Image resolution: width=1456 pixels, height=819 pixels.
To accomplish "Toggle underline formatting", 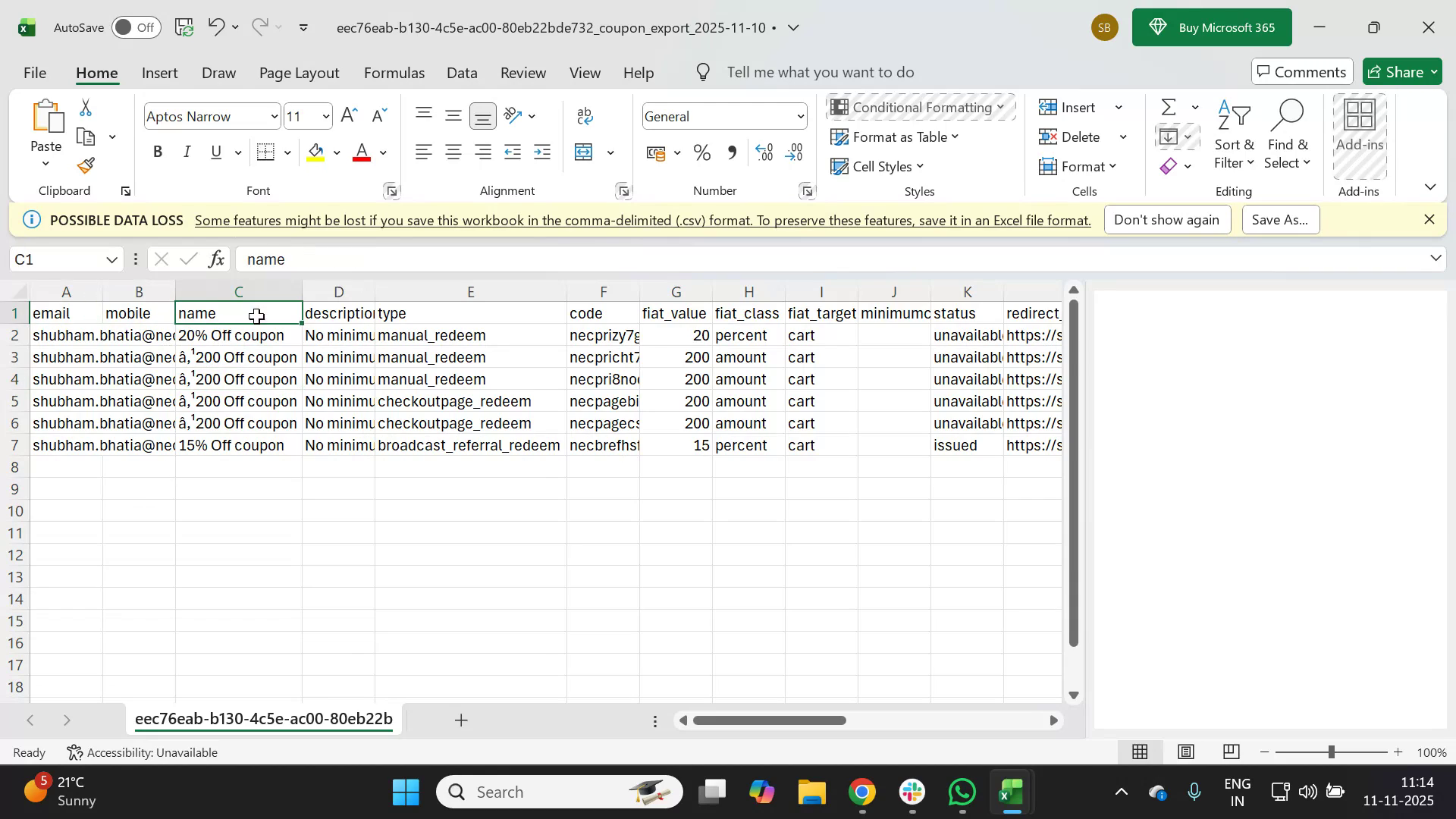I will pyautogui.click(x=215, y=152).
